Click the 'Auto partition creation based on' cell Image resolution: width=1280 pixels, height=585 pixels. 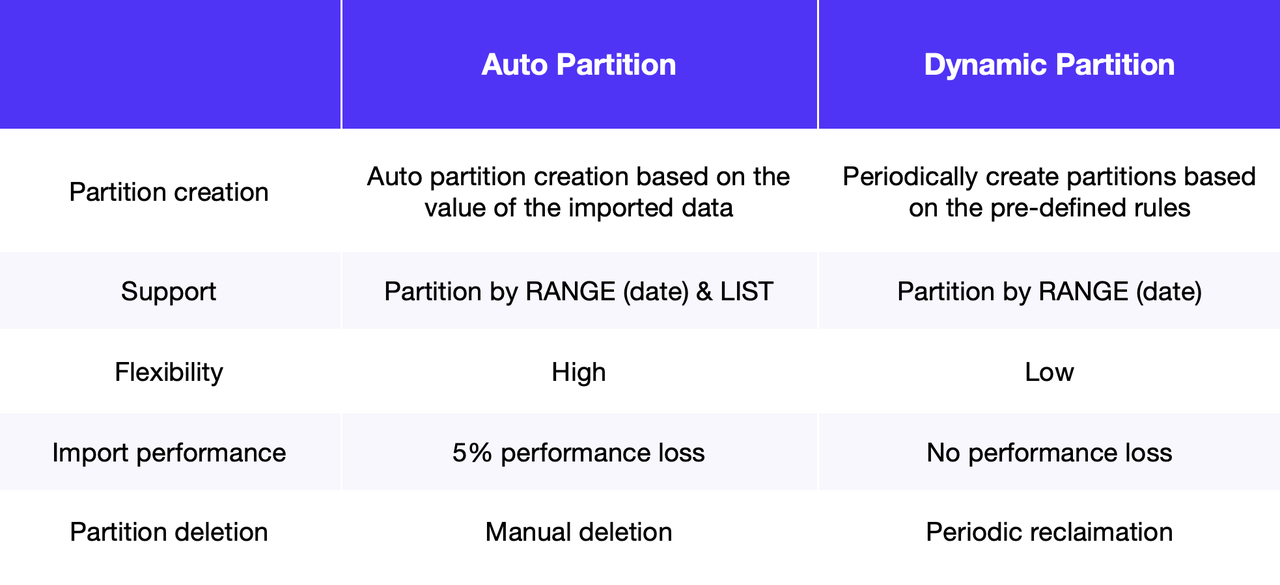pos(579,192)
